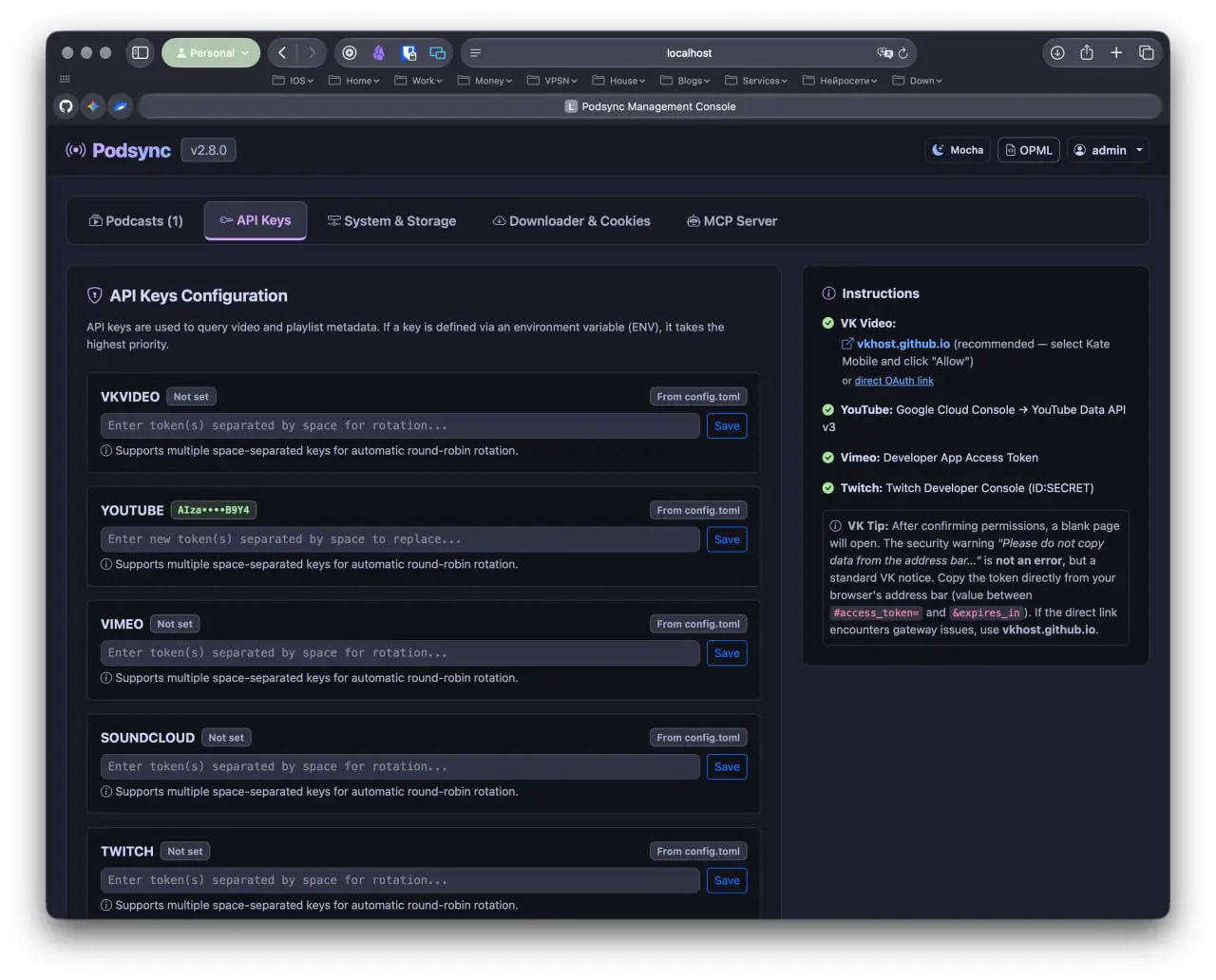
Task: Click the purple extension icon in Safari toolbar
Action: (x=378, y=53)
